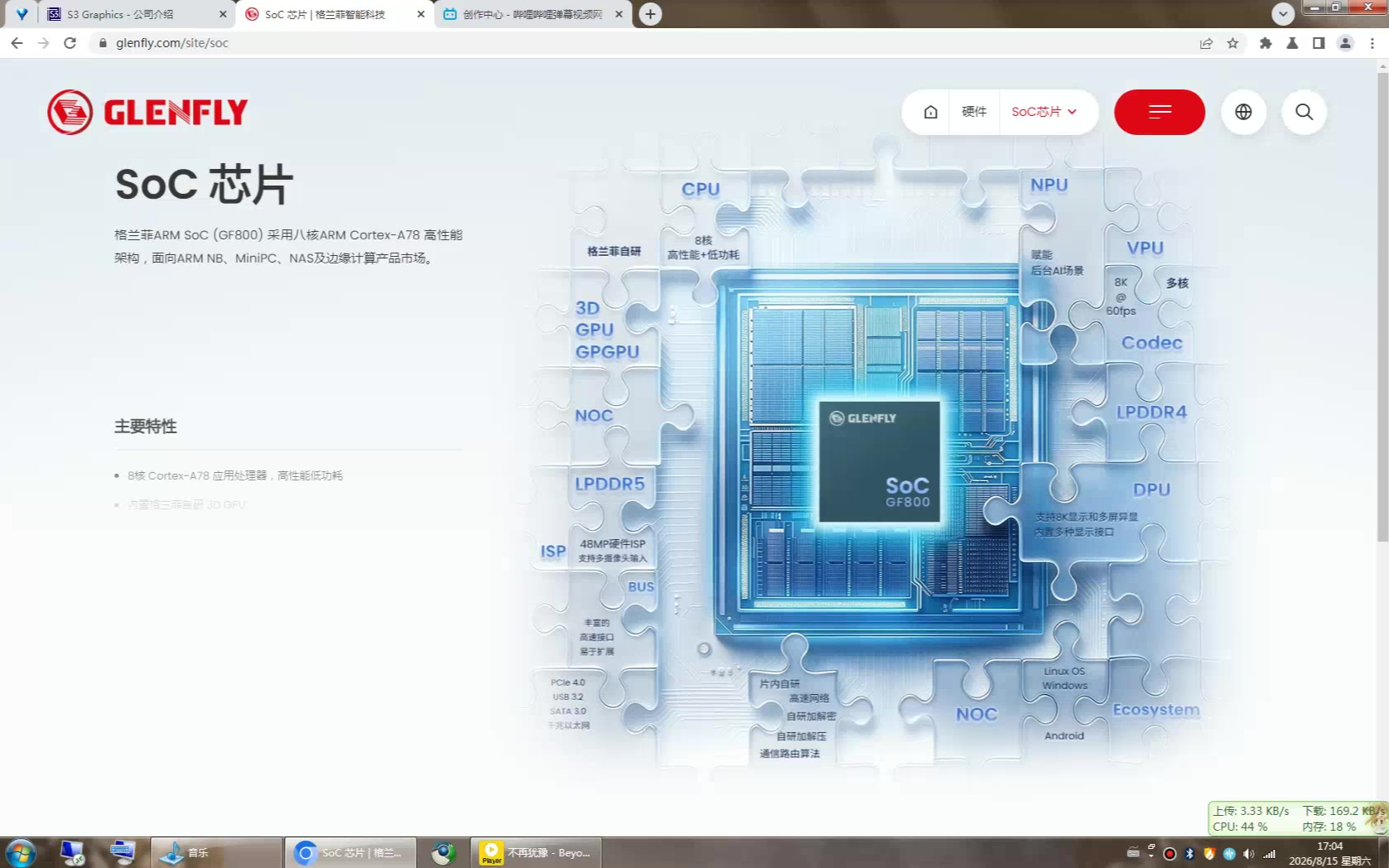Click the 8核 Cortex-A78 feature line

(x=235, y=475)
